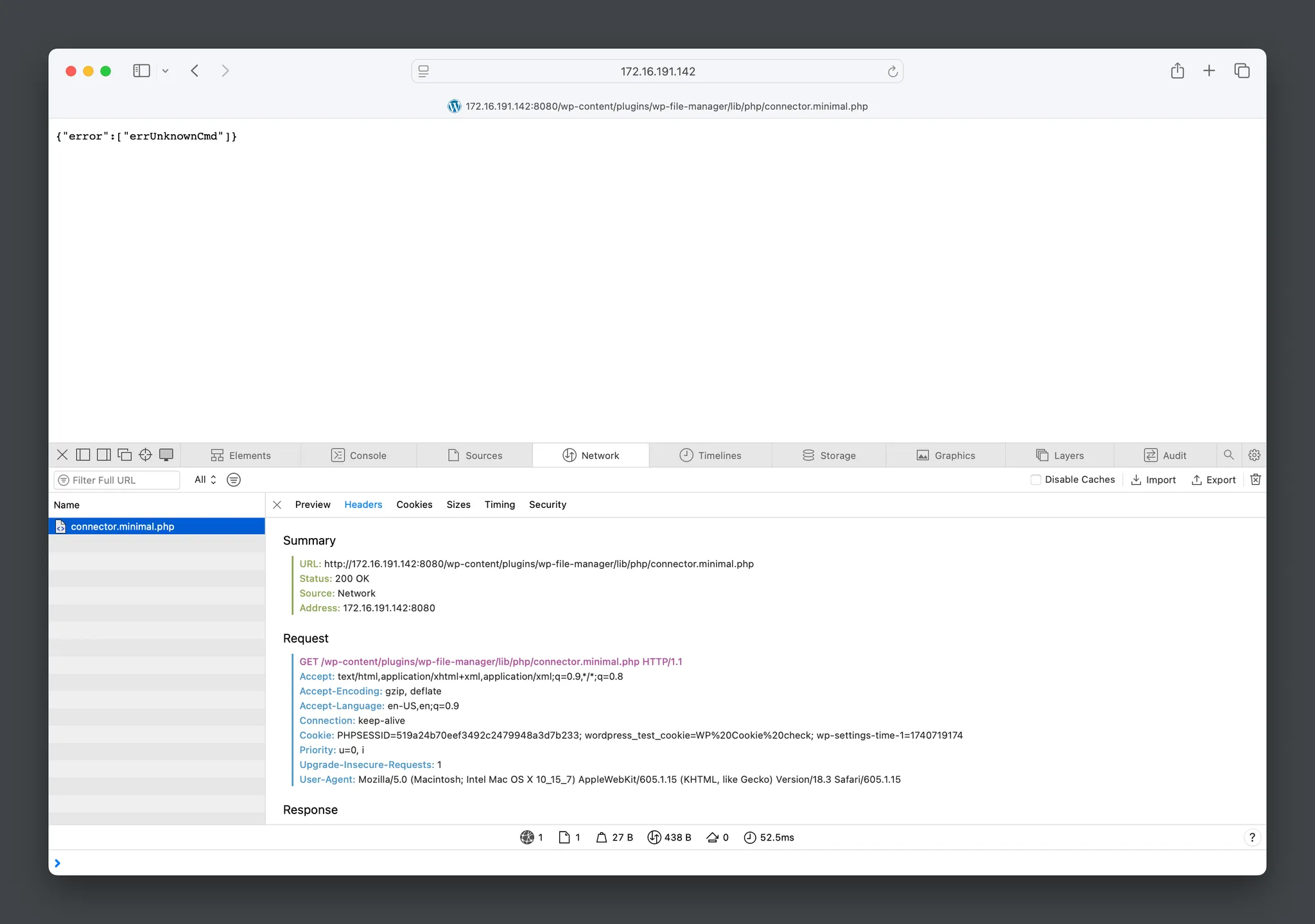Reload the page in address bar
Image resolution: width=1315 pixels, height=924 pixels.
pyautogui.click(x=892, y=71)
